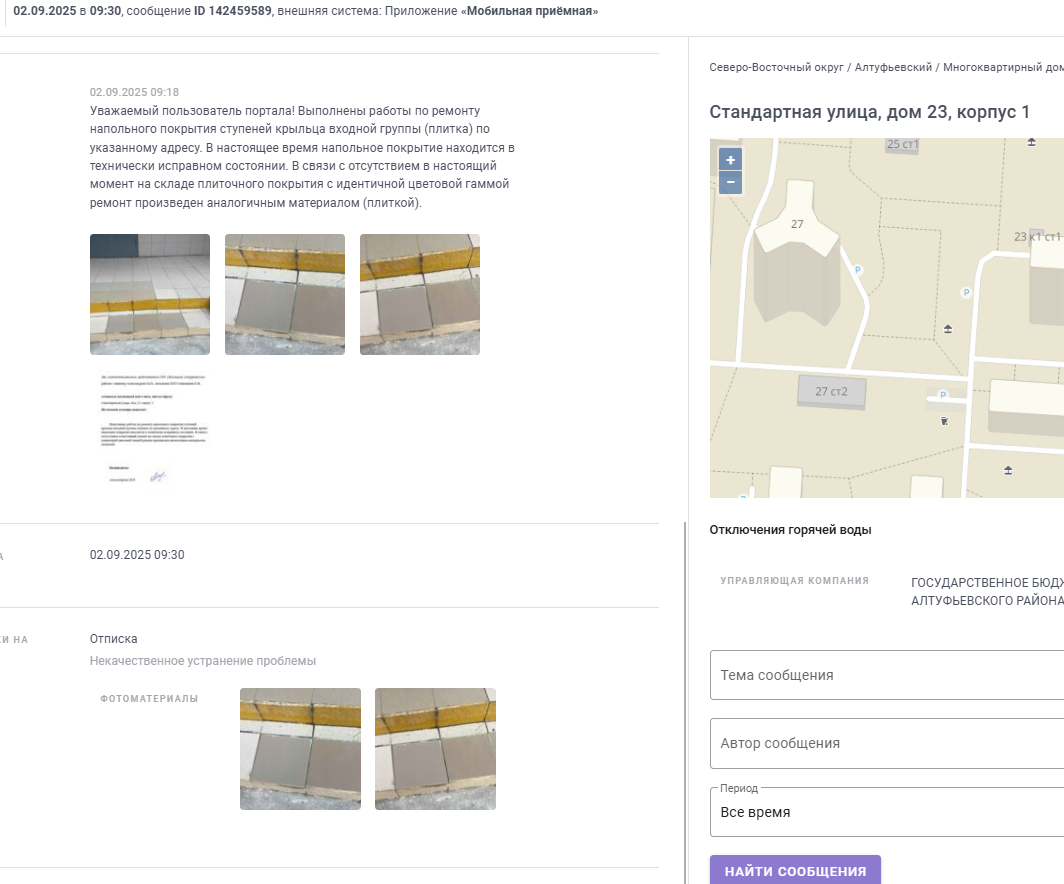The image size is (1064, 884).
Task: Open first photo under ФОТОМАТЕРИАЛЫ
Action: click(301, 749)
